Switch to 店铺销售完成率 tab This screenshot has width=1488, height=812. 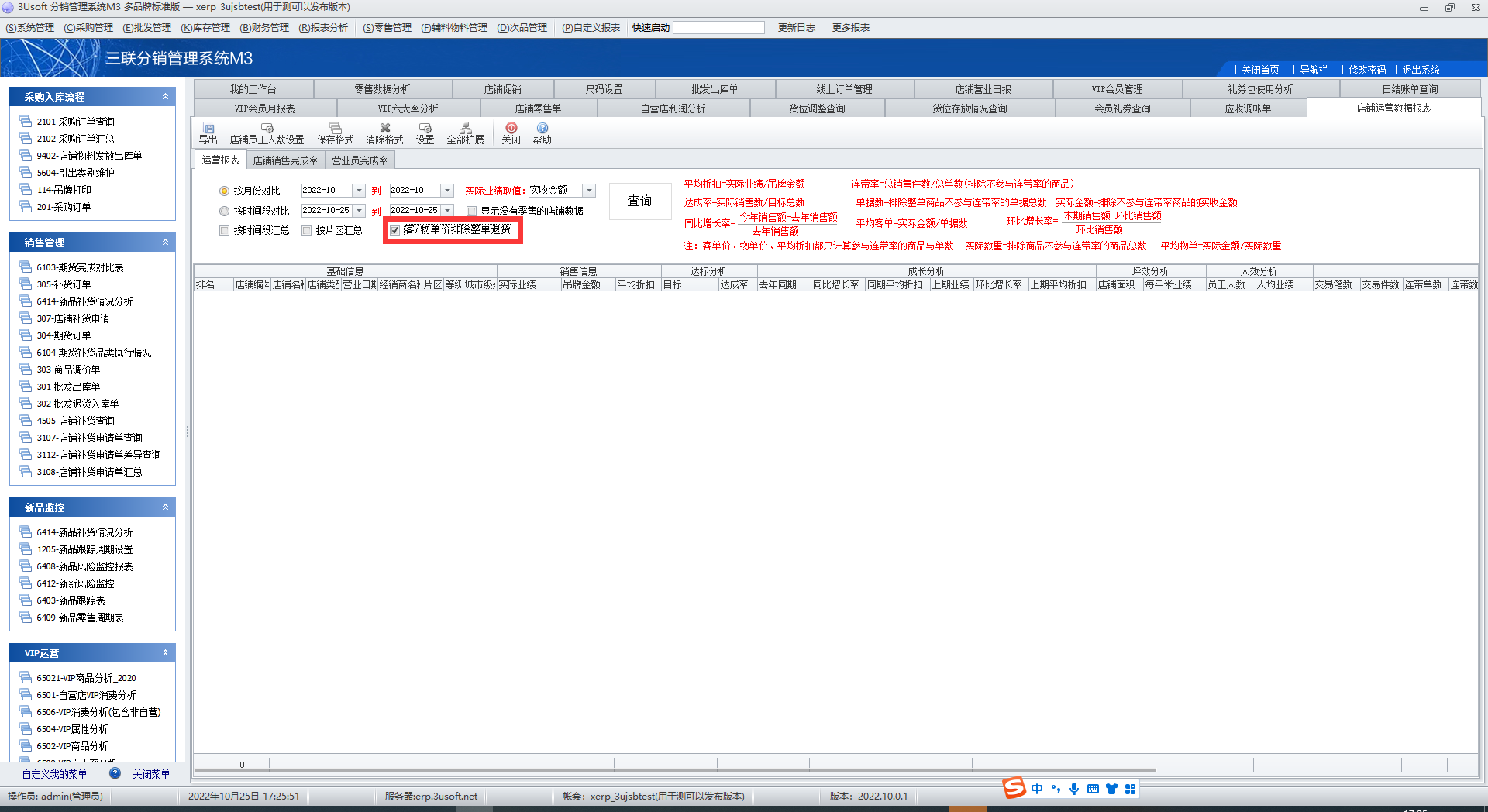click(285, 160)
